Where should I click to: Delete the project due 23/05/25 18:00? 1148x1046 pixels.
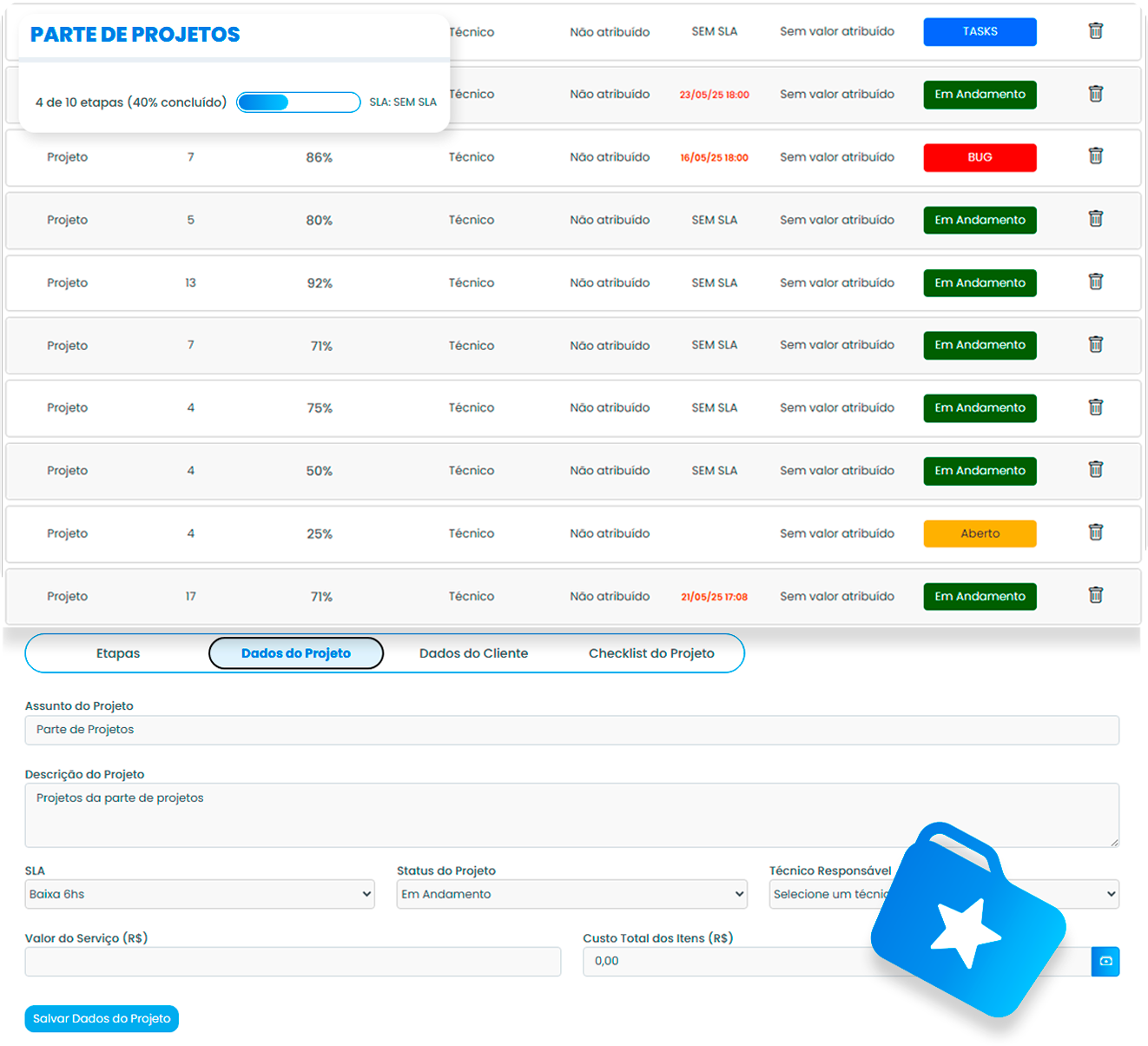click(1095, 94)
